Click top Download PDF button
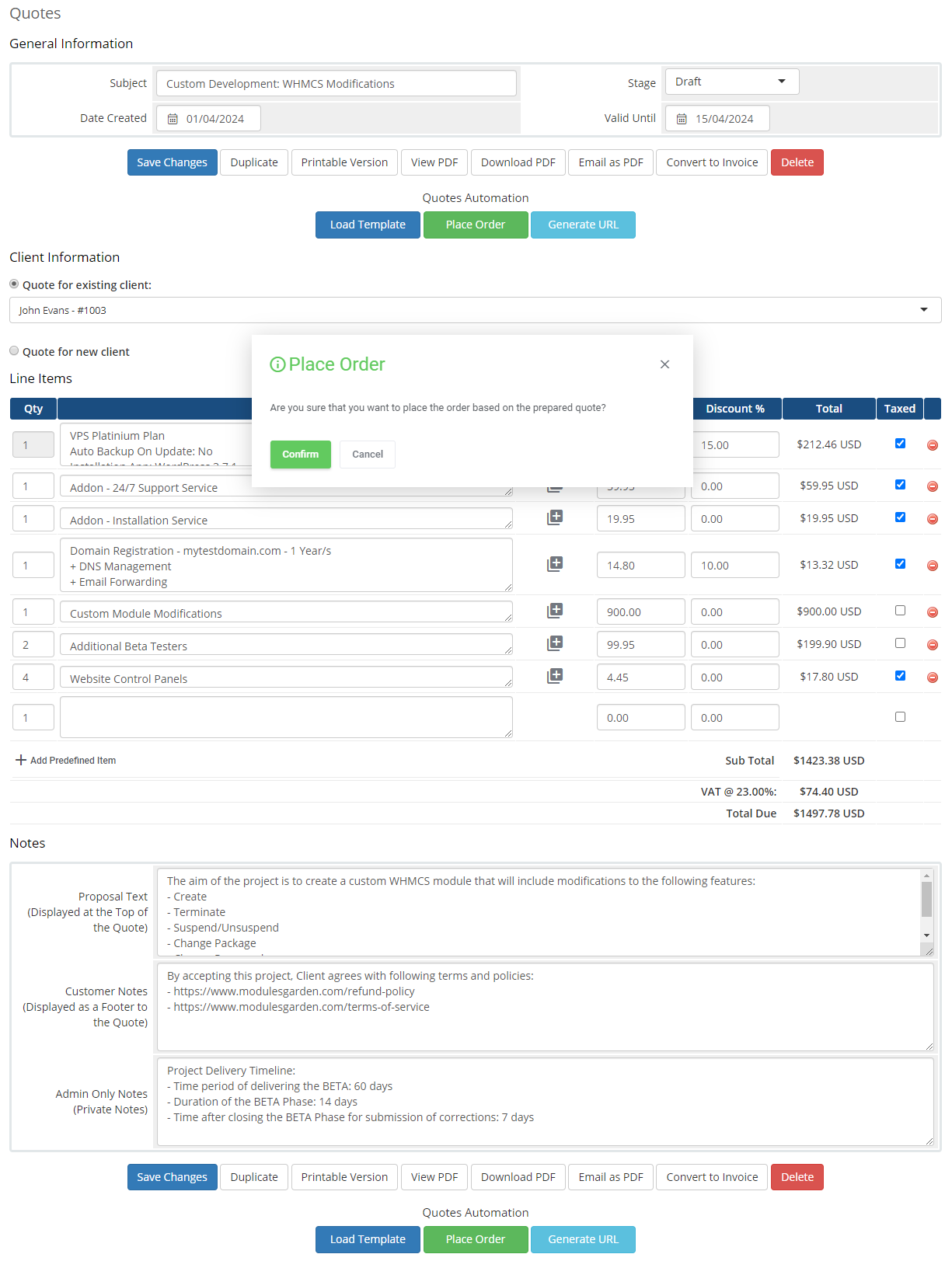The height and width of the screenshot is (1261, 952). point(518,162)
